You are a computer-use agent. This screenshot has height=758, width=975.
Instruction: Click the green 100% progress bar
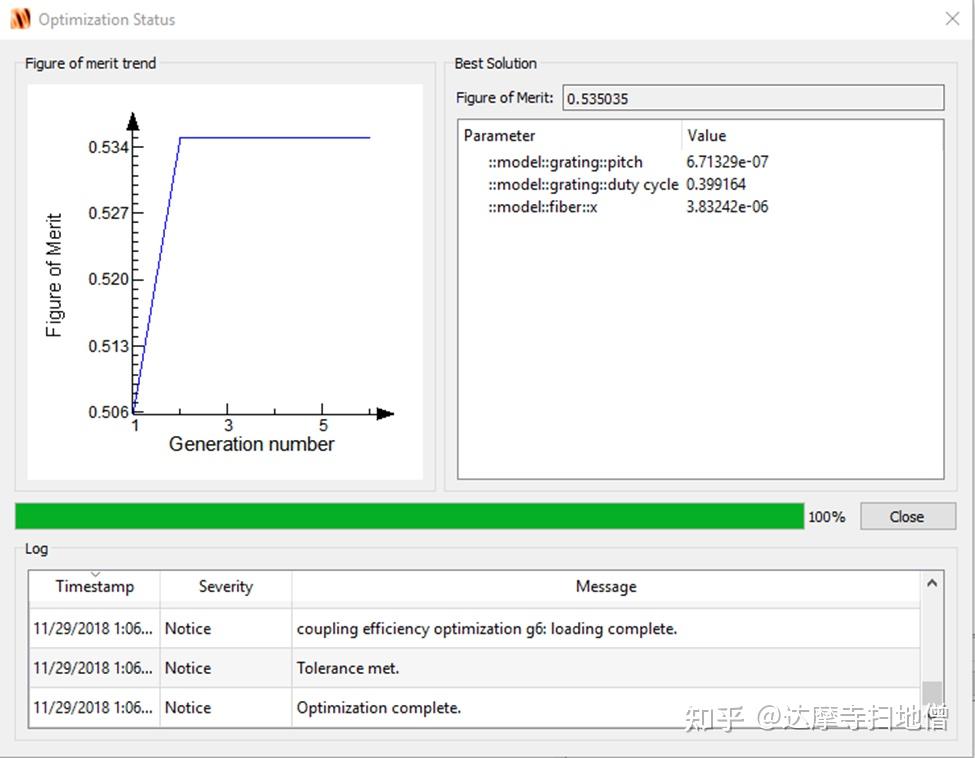pos(409,516)
